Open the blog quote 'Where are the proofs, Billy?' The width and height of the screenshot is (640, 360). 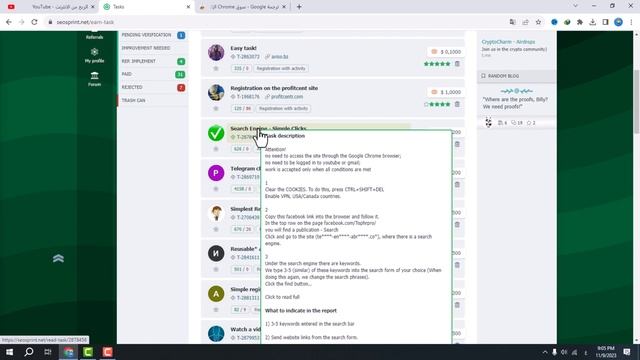click(x=515, y=103)
